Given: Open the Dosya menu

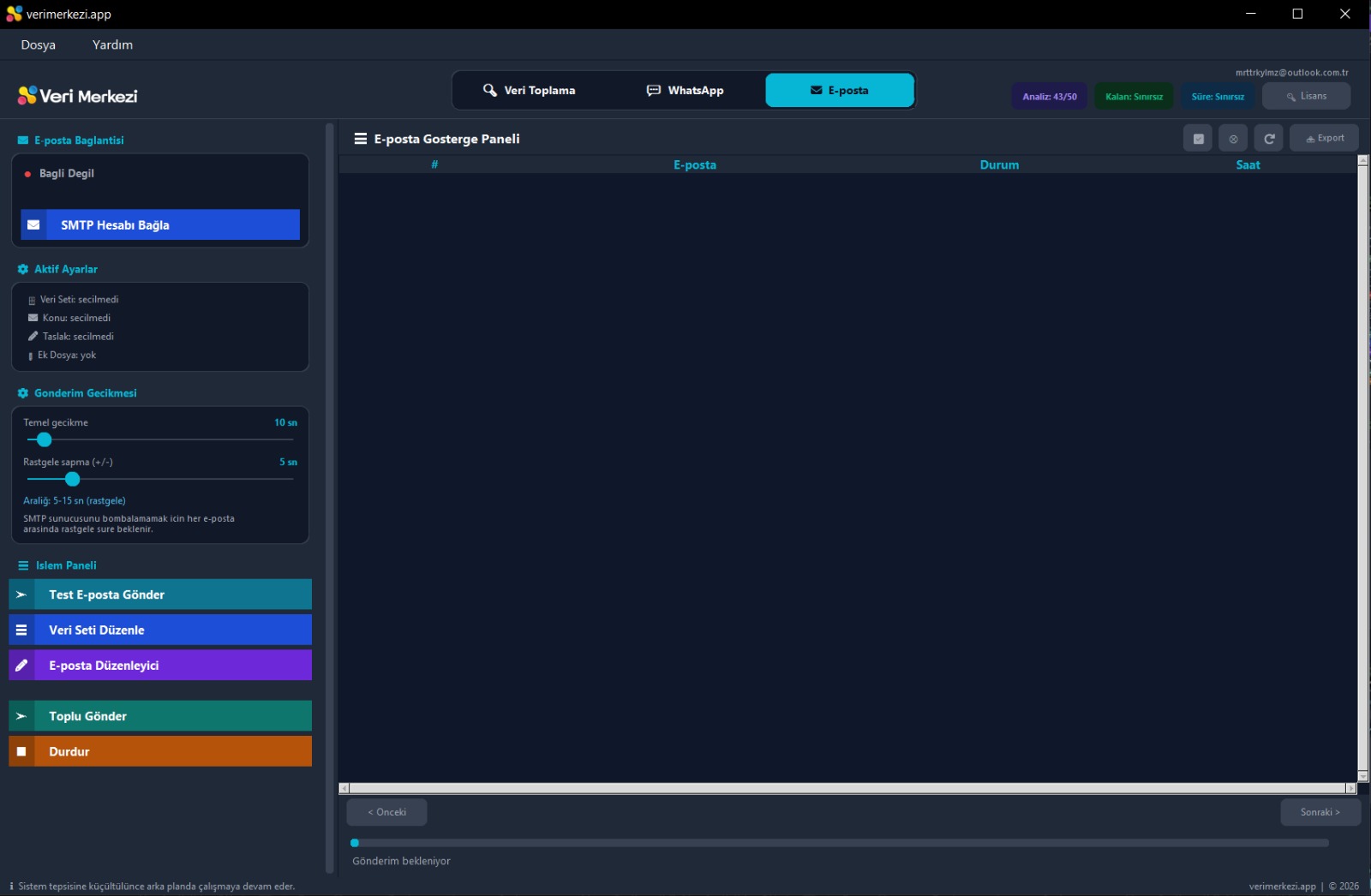Looking at the screenshot, I should 38,45.
